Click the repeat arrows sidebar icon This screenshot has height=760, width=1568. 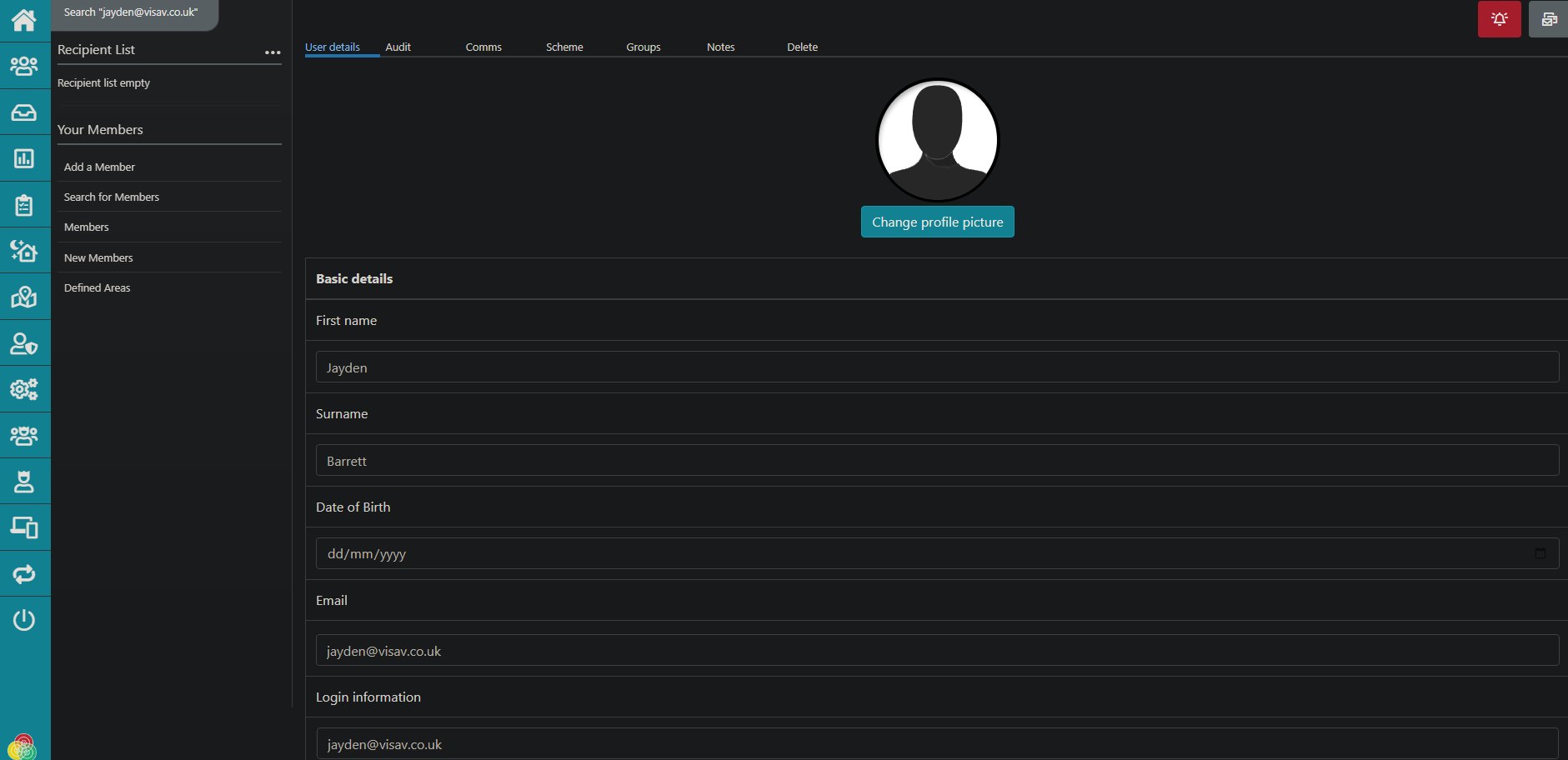[x=24, y=574]
